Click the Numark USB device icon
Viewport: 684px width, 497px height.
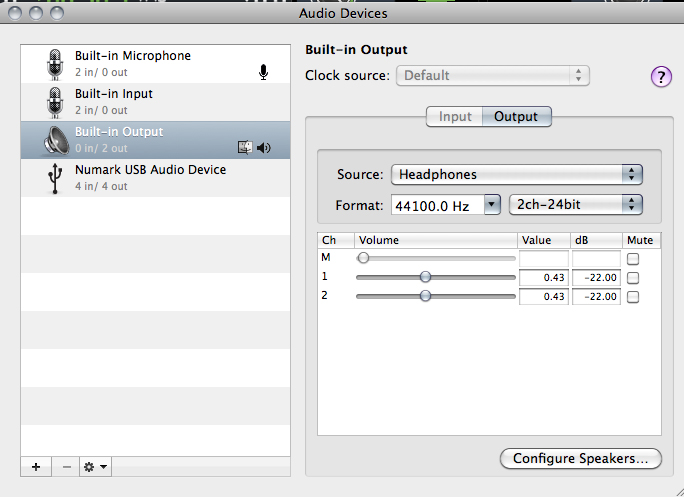click(x=53, y=178)
